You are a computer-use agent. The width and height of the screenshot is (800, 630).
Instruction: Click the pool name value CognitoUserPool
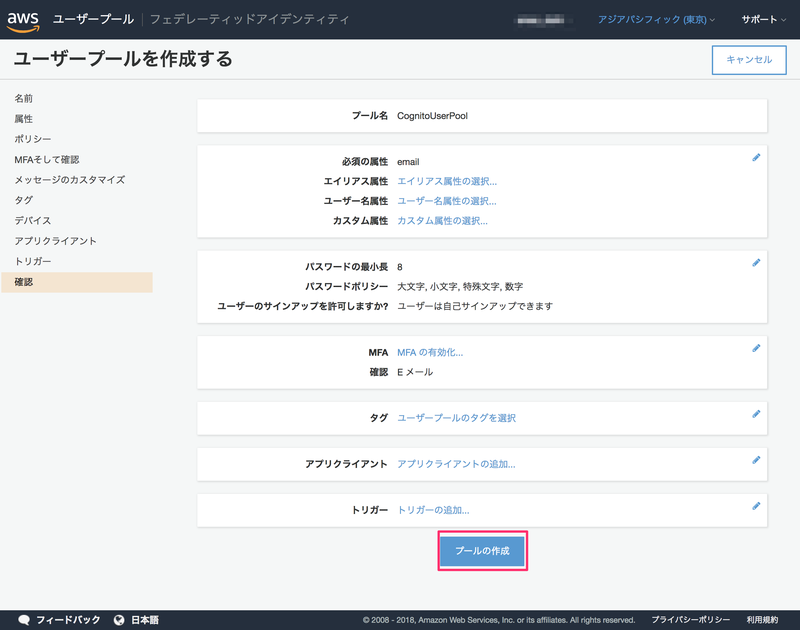(432, 116)
